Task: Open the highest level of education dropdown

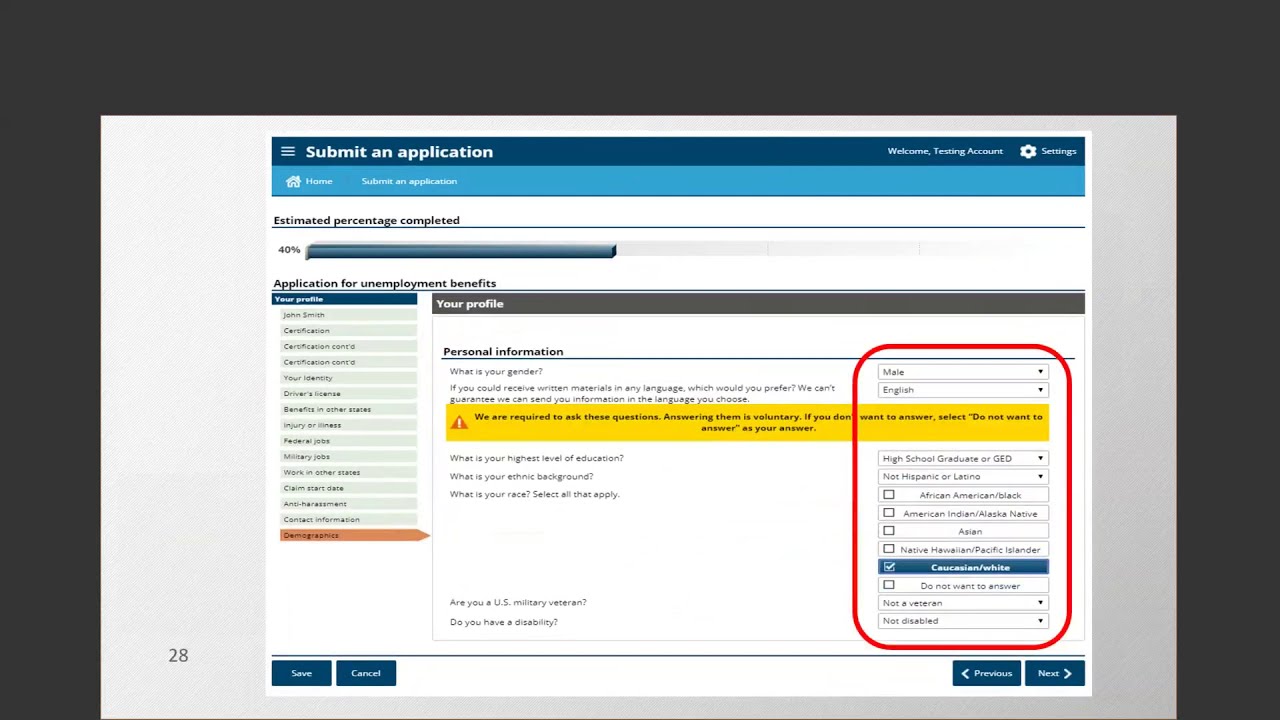Action: 963,459
